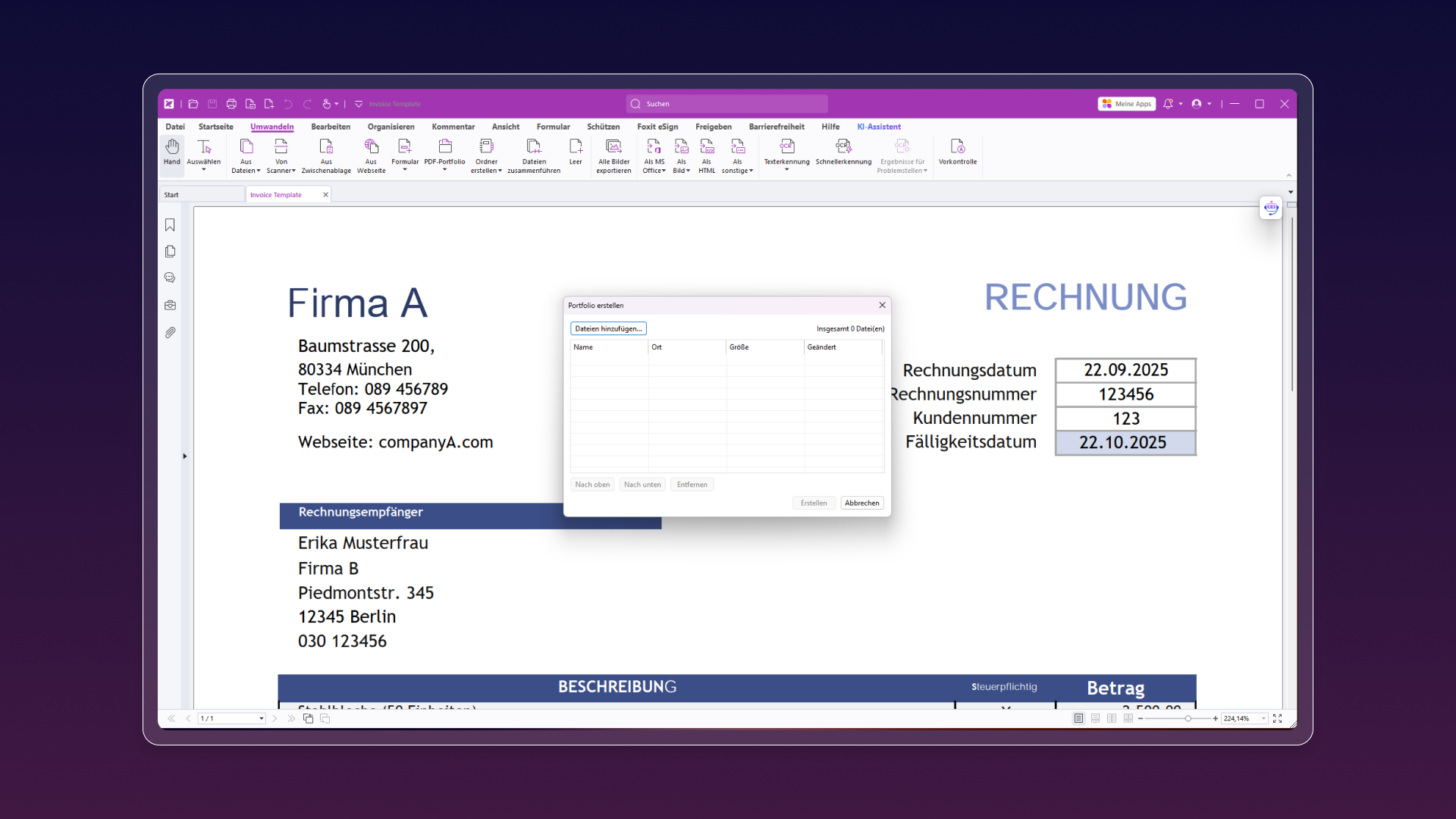Image resolution: width=1456 pixels, height=819 pixels.
Task: Open the page number dropdown
Action: coord(262,718)
